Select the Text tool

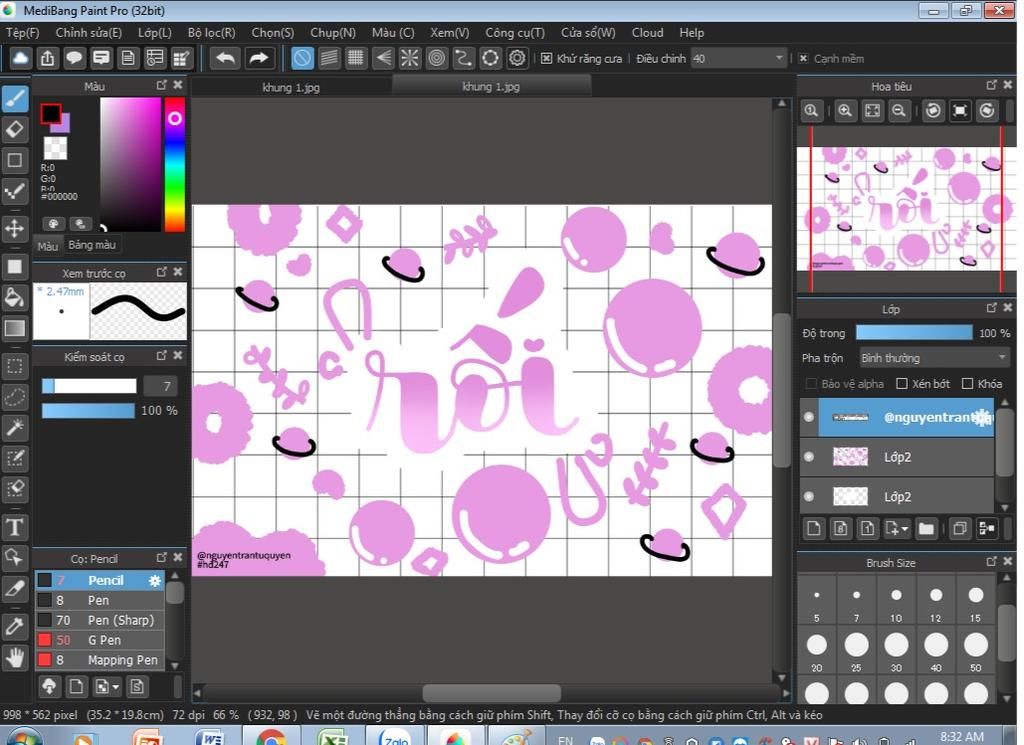click(x=15, y=527)
